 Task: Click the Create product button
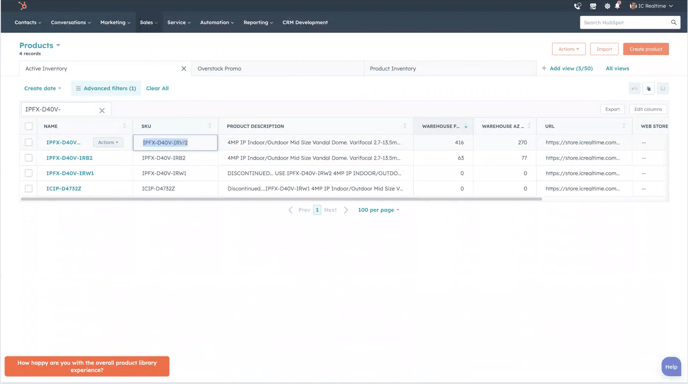(x=646, y=49)
